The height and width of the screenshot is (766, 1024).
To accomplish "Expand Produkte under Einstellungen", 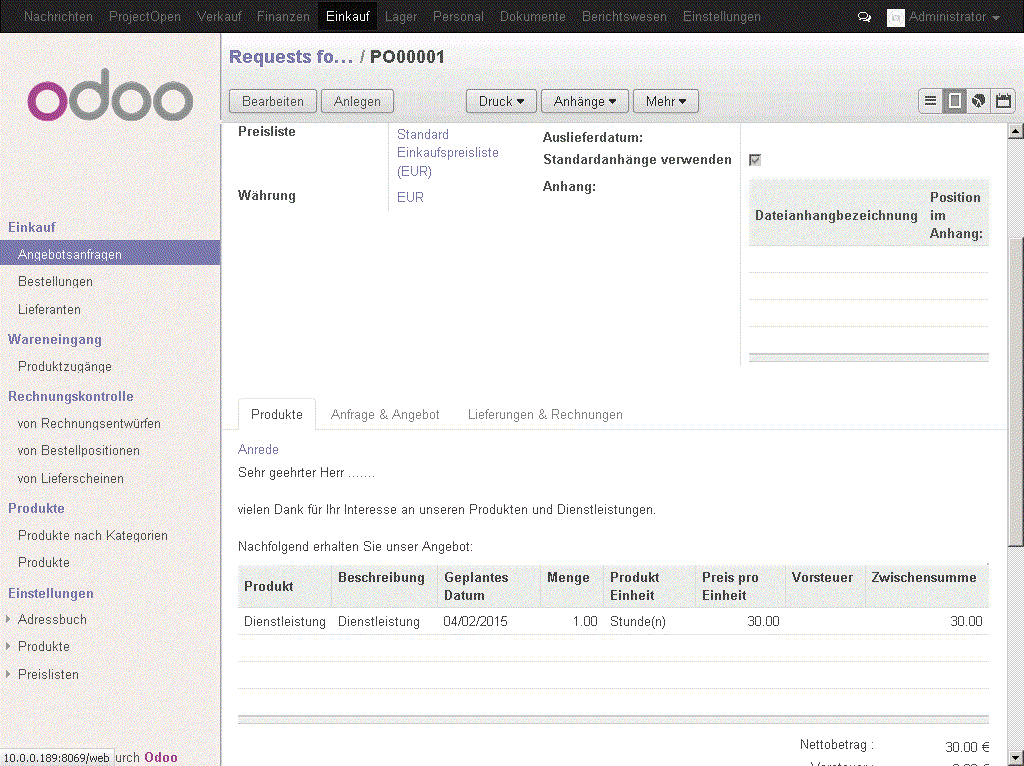I will coord(8,646).
